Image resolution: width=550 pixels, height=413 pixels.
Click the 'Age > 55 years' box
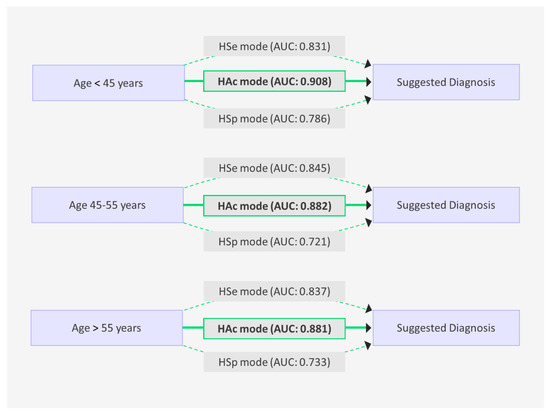point(107,328)
